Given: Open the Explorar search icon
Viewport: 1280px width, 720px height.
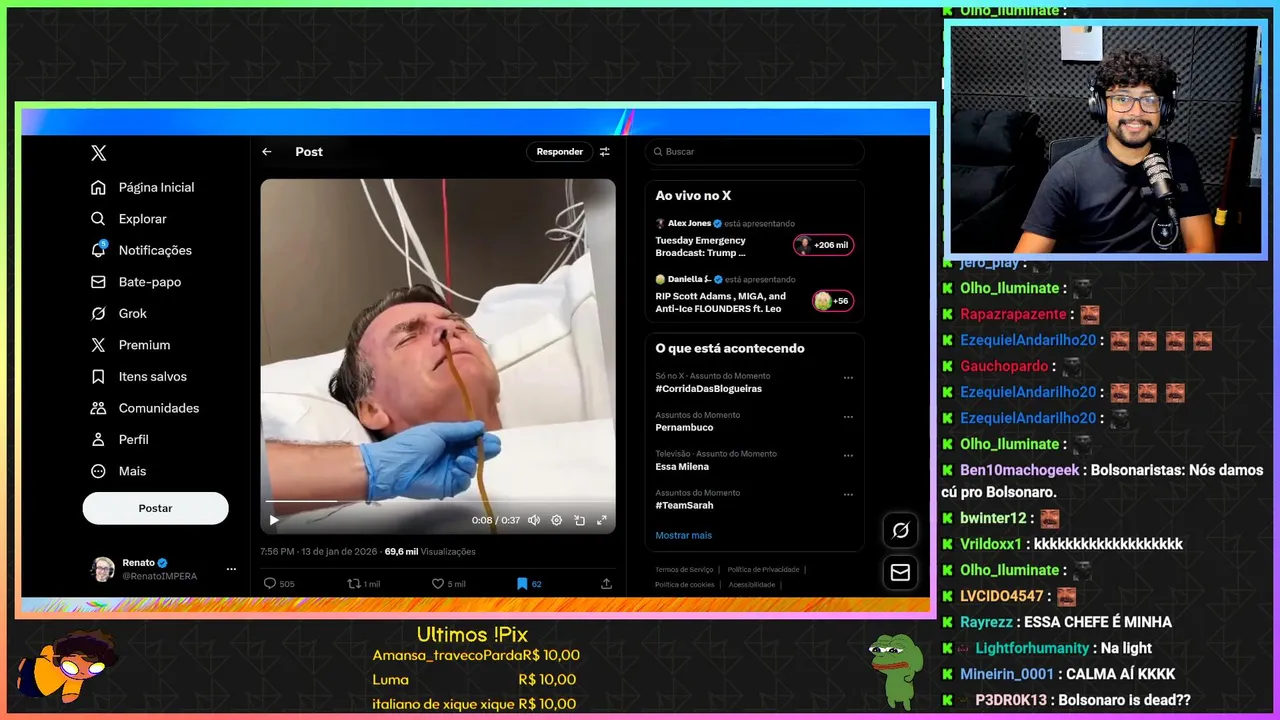Looking at the screenshot, I should (98, 219).
